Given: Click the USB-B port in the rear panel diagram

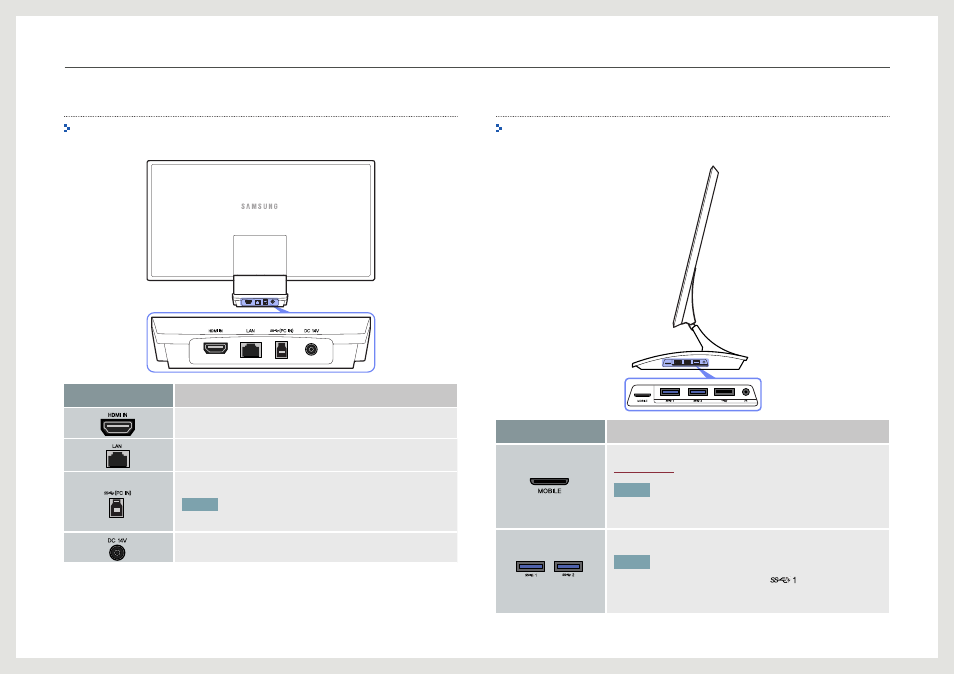Looking at the screenshot, I should point(281,350).
